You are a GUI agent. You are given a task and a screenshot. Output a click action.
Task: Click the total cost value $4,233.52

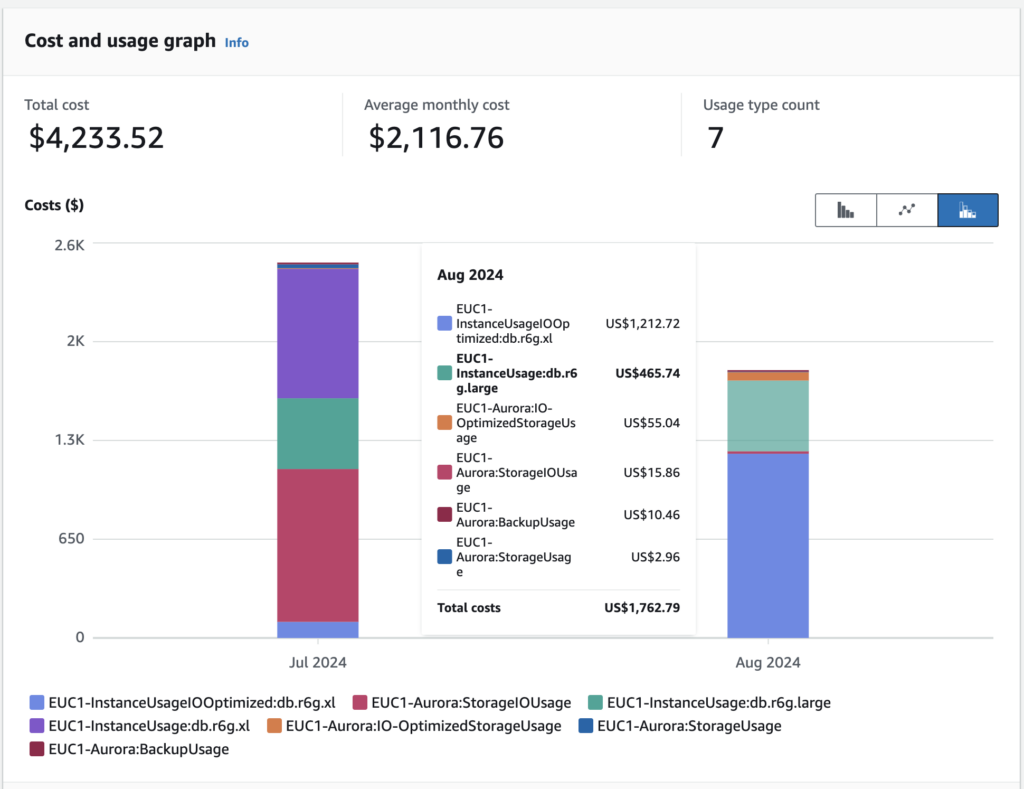point(96,138)
